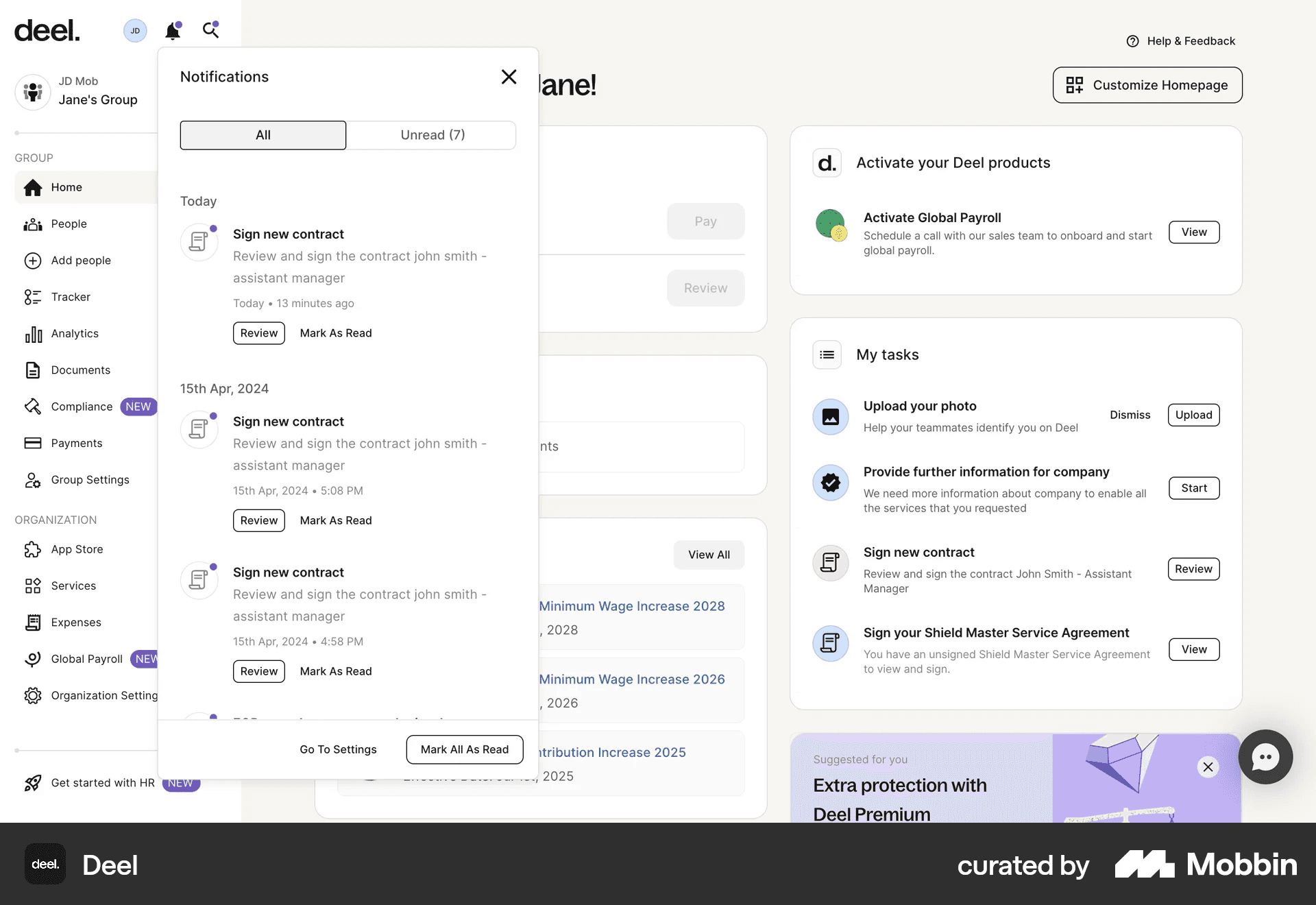Start providing further company information
Viewport: 1316px width, 905px height.
[x=1194, y=488]
